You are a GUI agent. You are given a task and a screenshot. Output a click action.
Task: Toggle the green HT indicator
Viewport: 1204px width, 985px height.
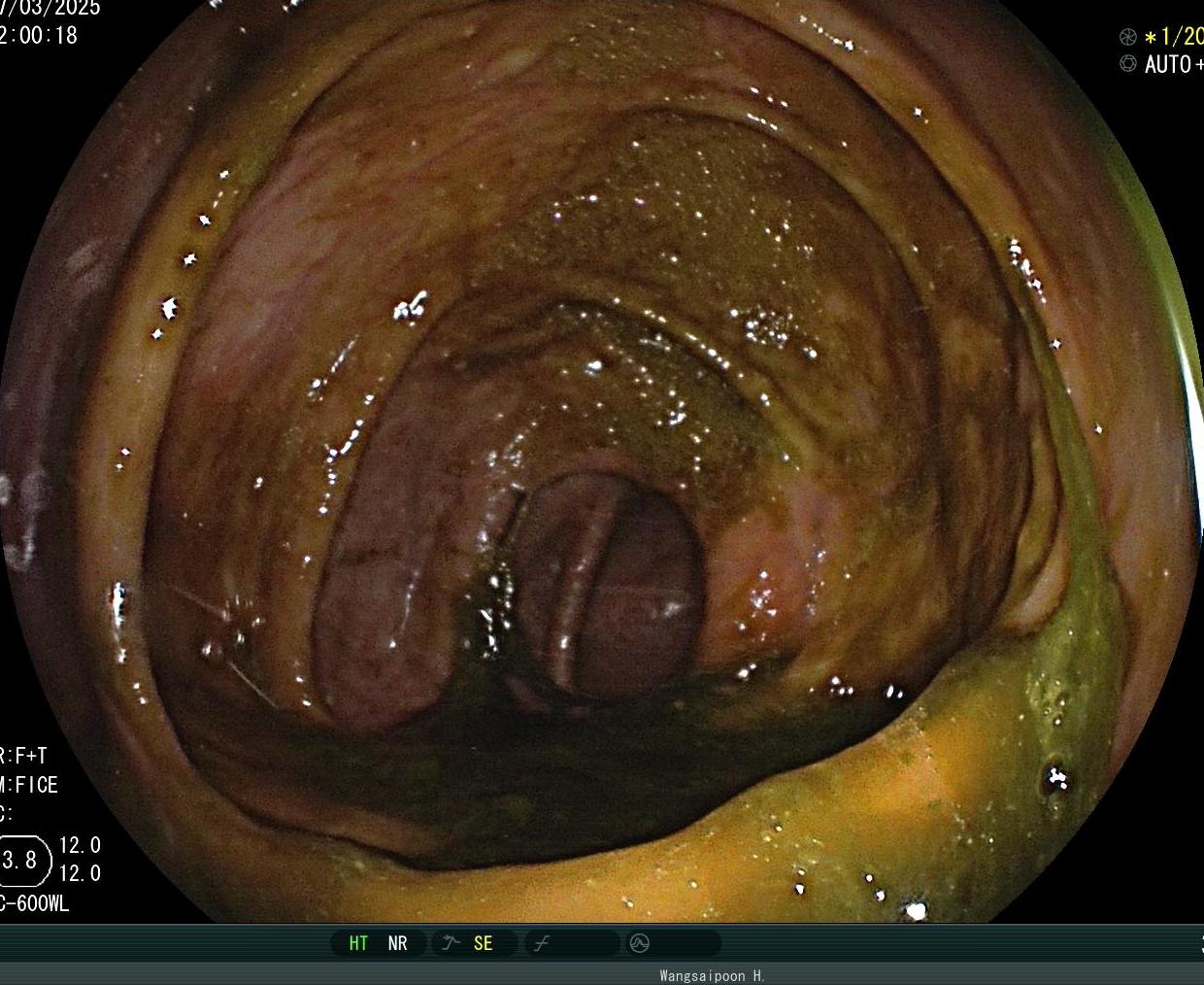[x=358, y=943]
